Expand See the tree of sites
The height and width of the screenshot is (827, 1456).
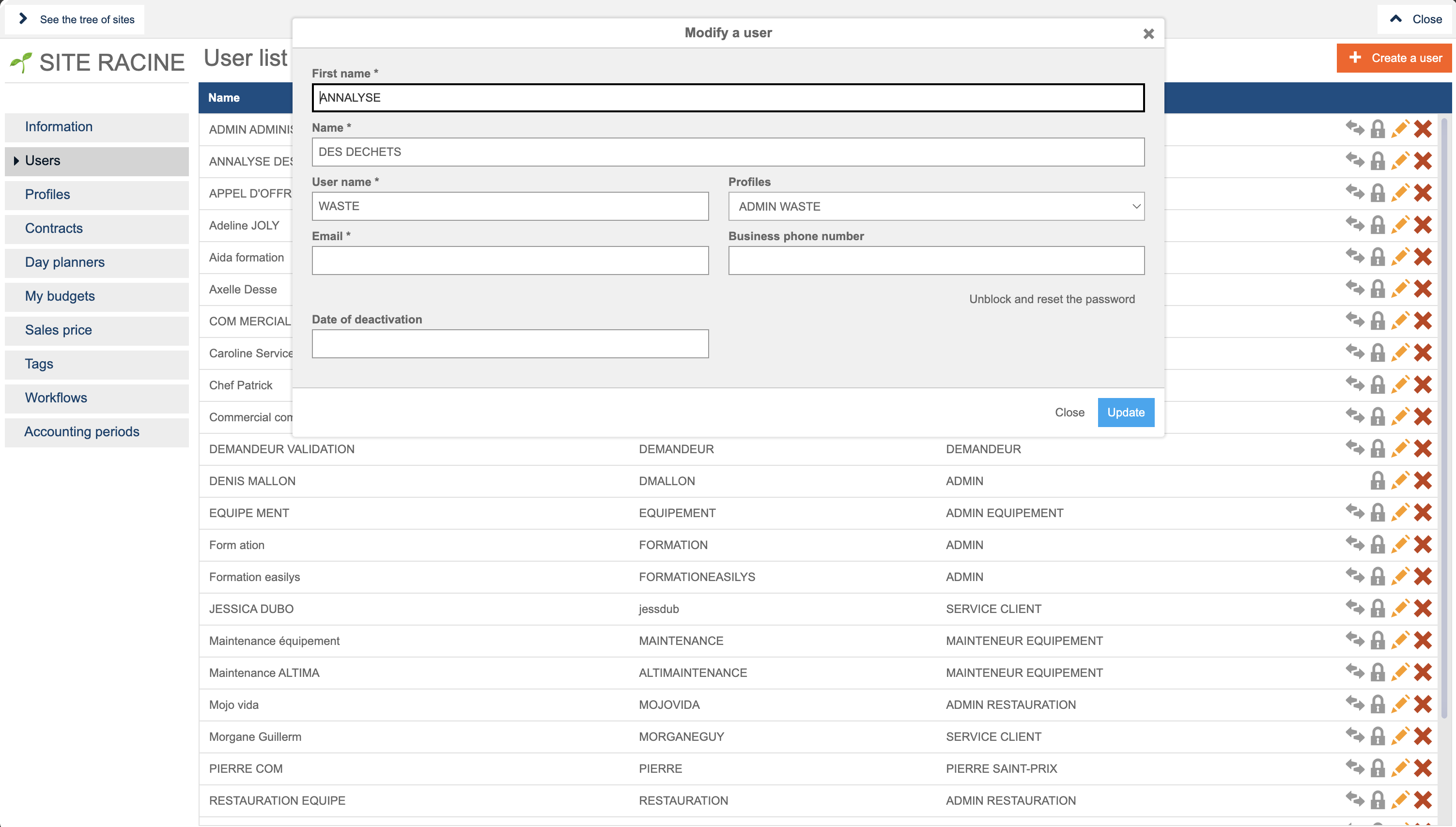click(x=75, y=19)
